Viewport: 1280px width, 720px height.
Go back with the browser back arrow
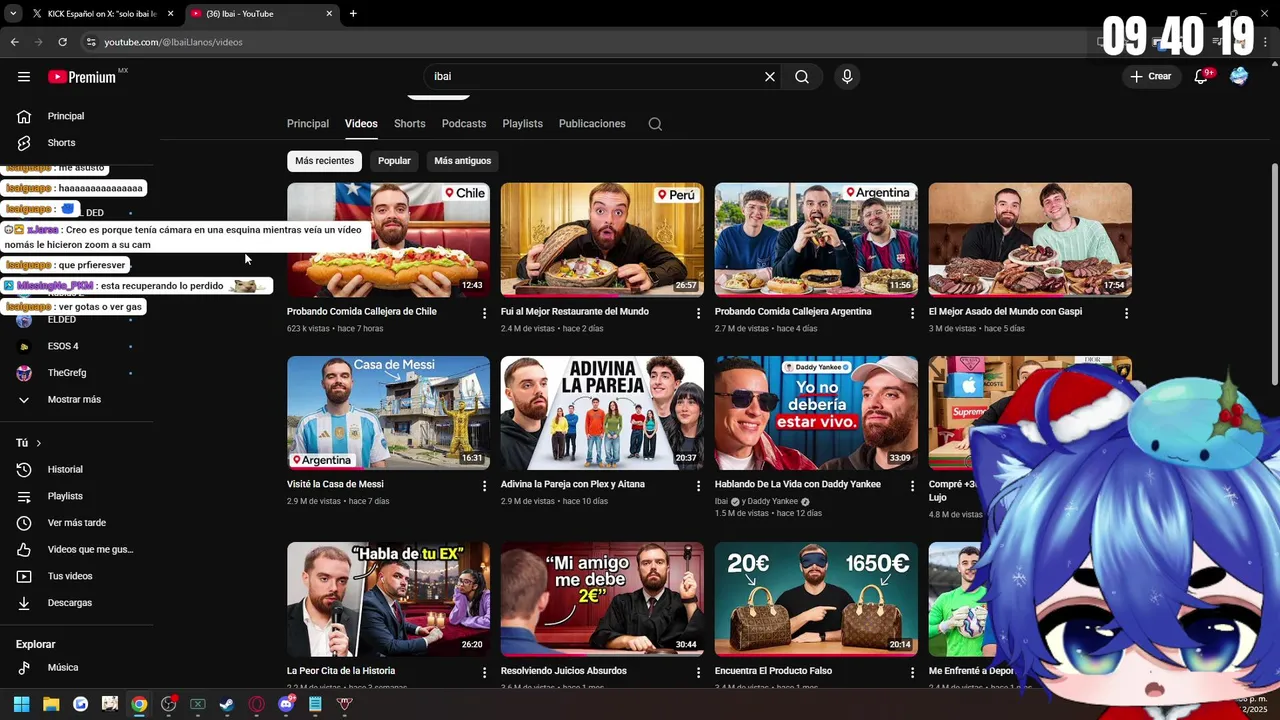click(x=14, y=42)
